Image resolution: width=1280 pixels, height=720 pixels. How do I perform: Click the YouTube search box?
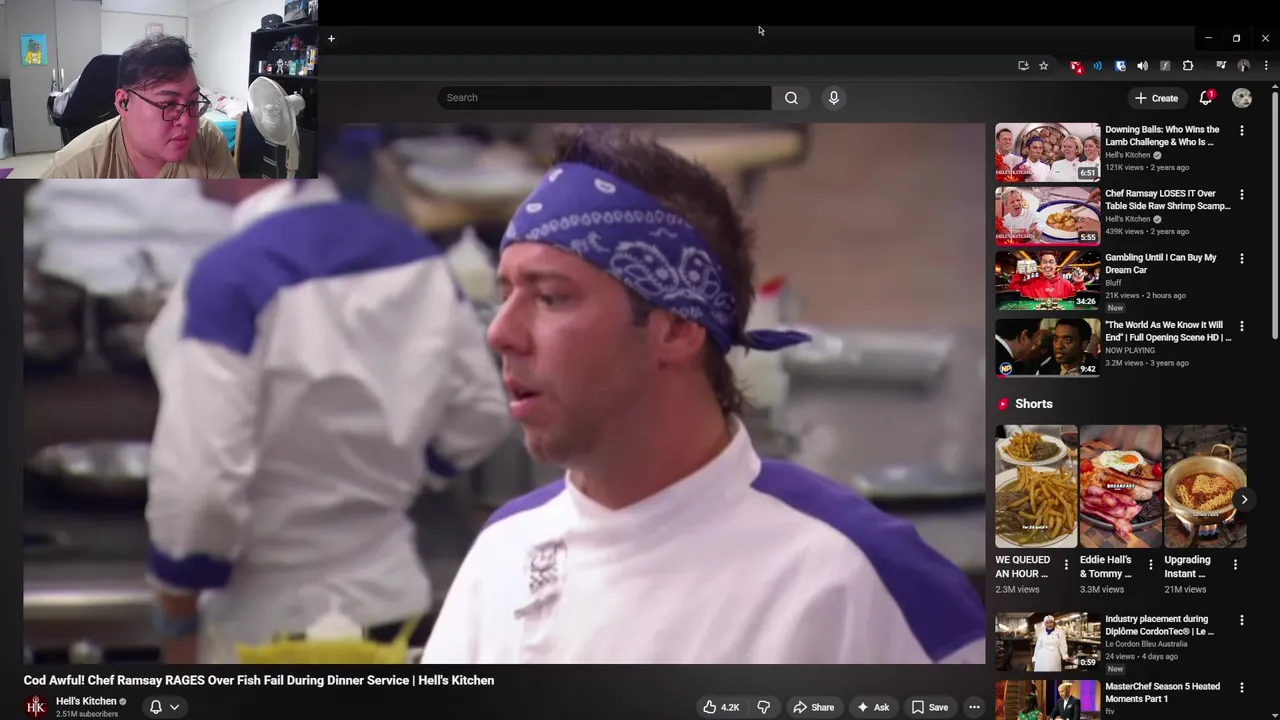[604, 98]
